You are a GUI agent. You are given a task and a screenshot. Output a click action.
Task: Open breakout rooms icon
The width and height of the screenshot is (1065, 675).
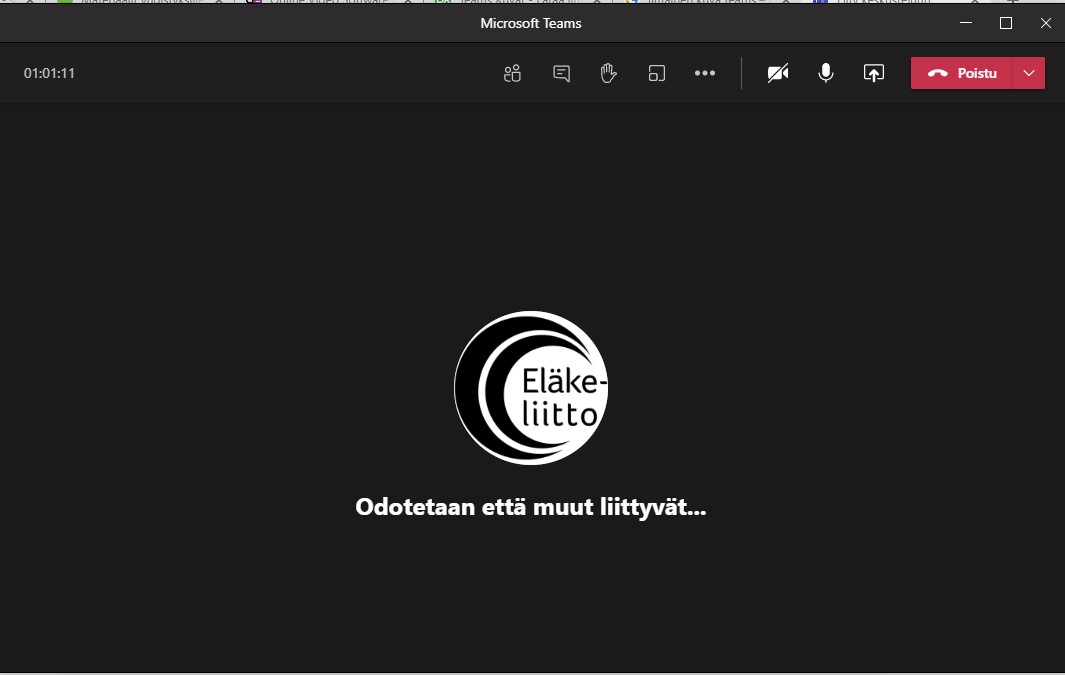point(657,73)
